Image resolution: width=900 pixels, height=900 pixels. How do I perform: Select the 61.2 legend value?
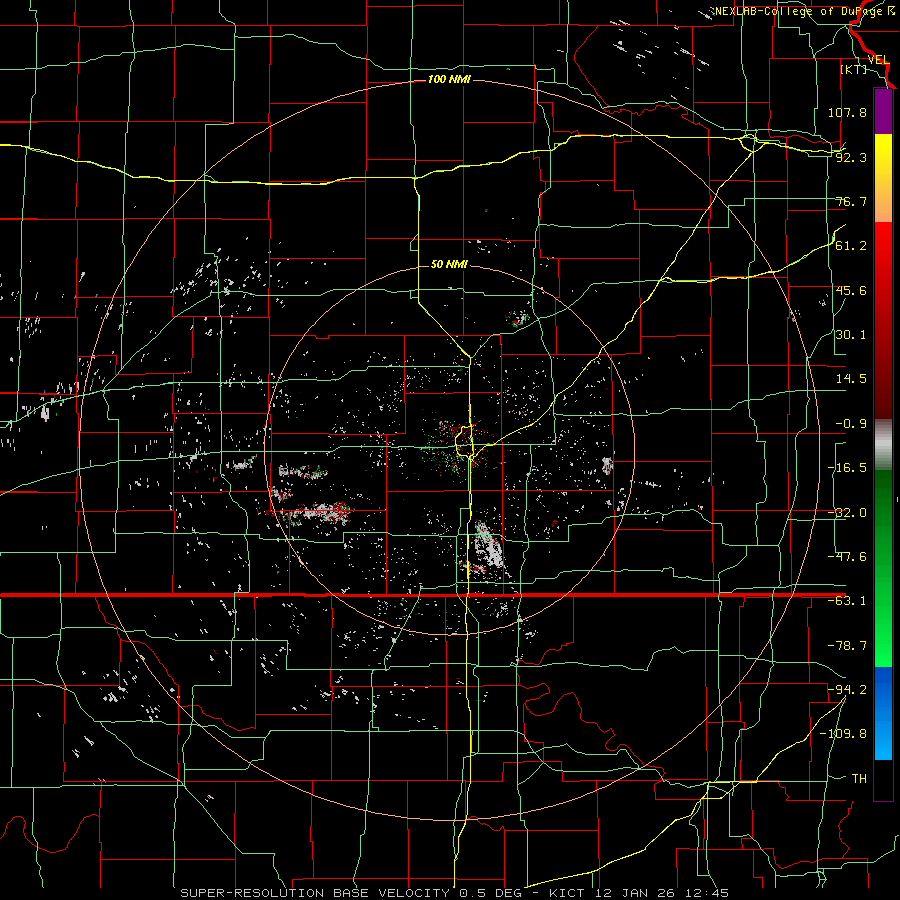coord(851,246)
